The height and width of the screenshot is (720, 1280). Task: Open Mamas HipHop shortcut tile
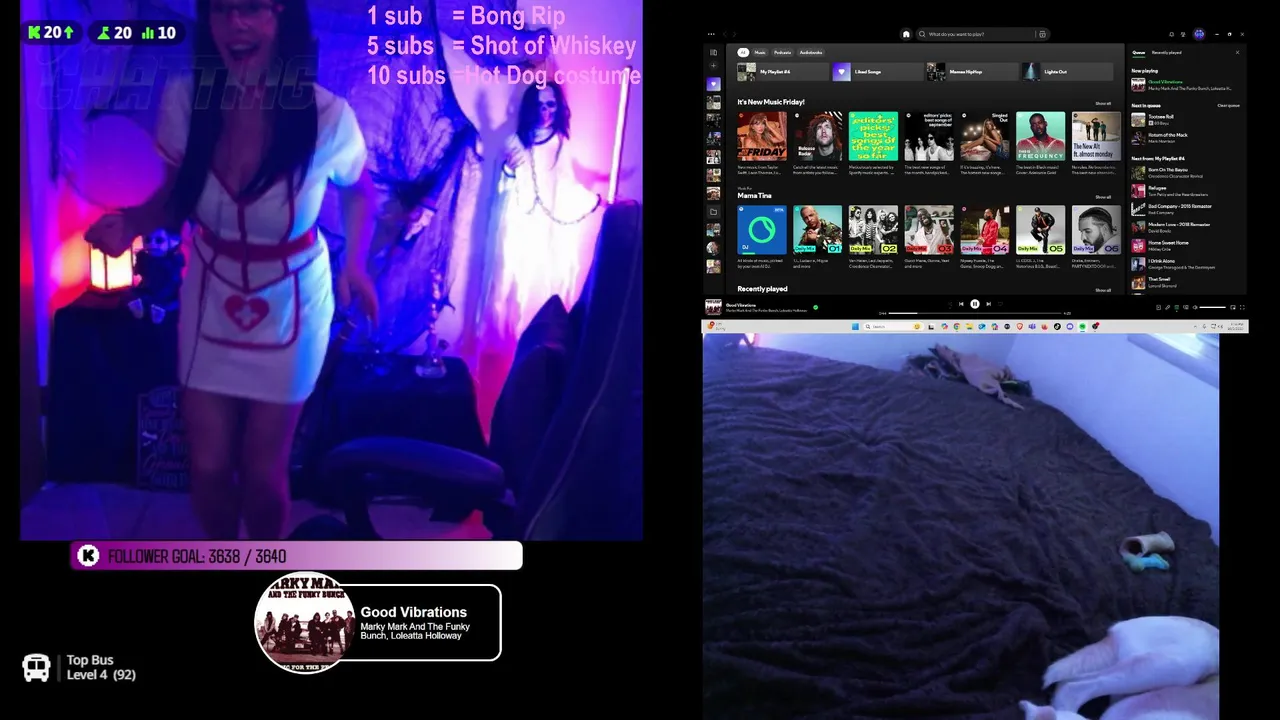[x=972, y=72]
